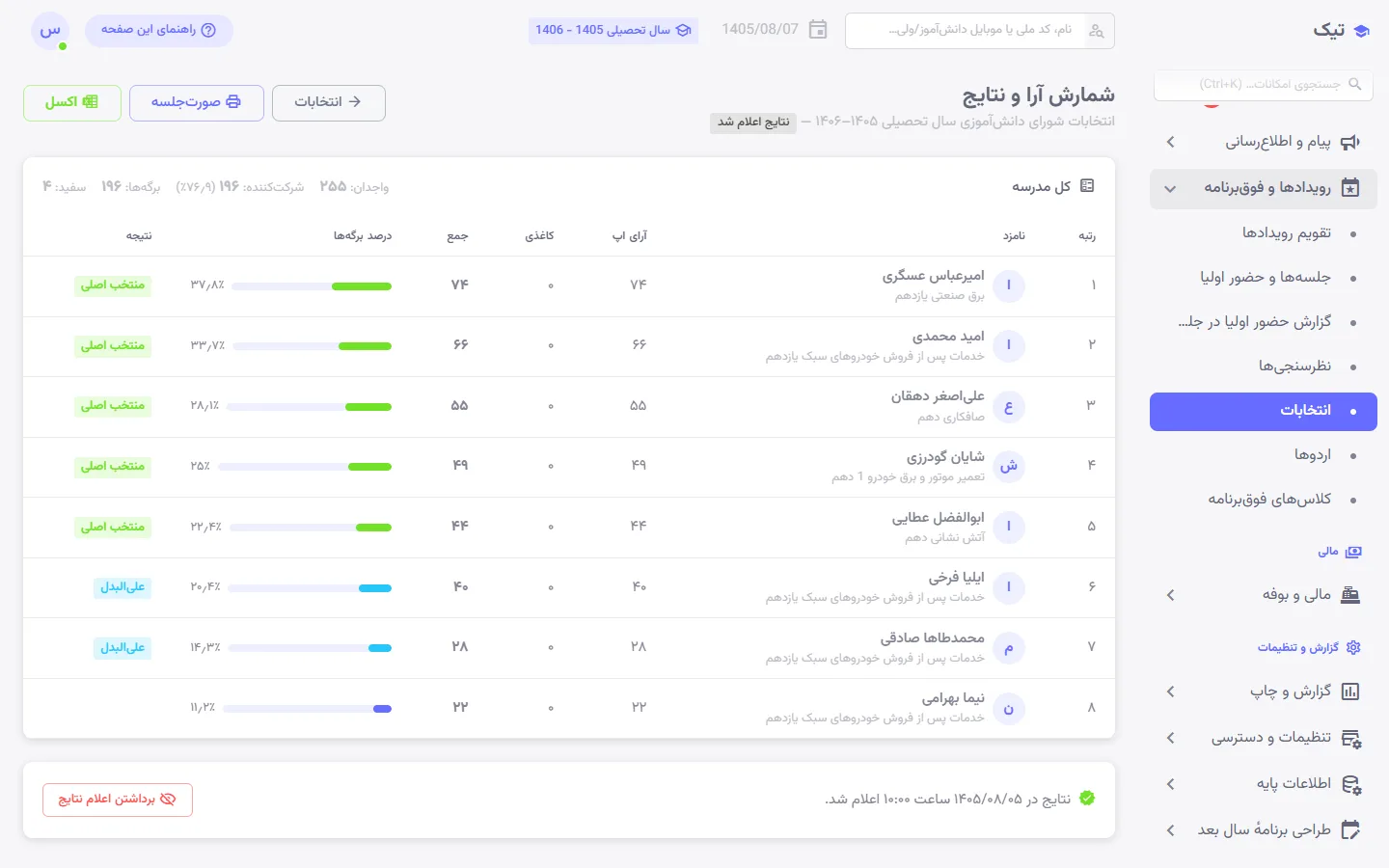Click the megaphone icon for پیام و اطلاع‌رسانی
Image resolution: width=1389 pixels, height=868 pixels.
pyautogui.click(x=1350, y=143)
